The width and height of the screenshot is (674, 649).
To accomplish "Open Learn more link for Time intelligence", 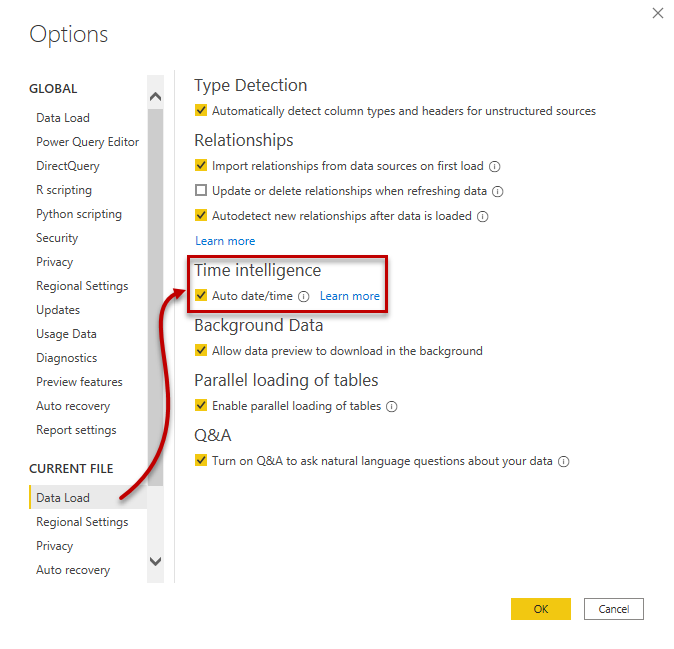I will [x=350, y=296].
